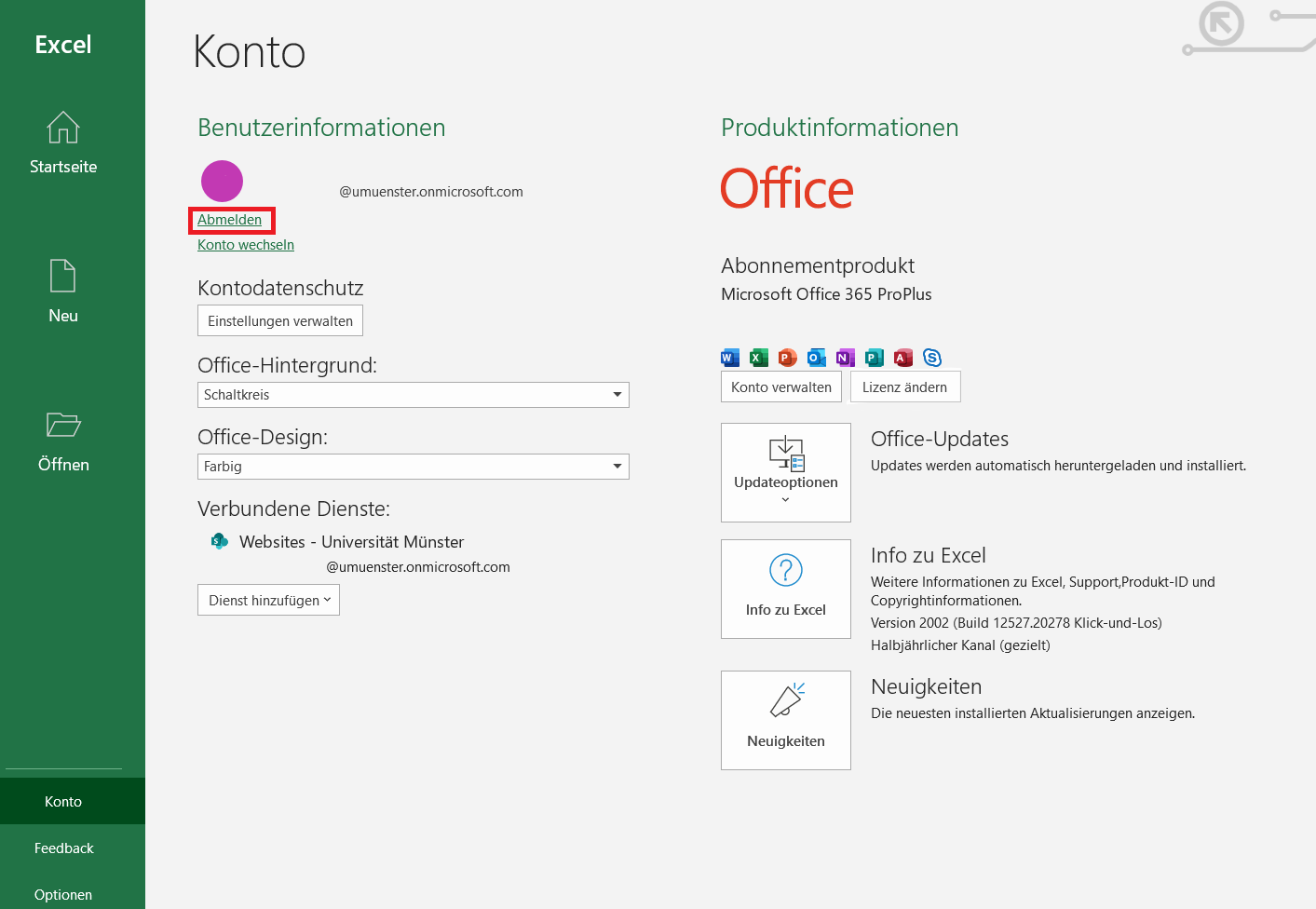Click the OneNote app icon

click(845, 358)
